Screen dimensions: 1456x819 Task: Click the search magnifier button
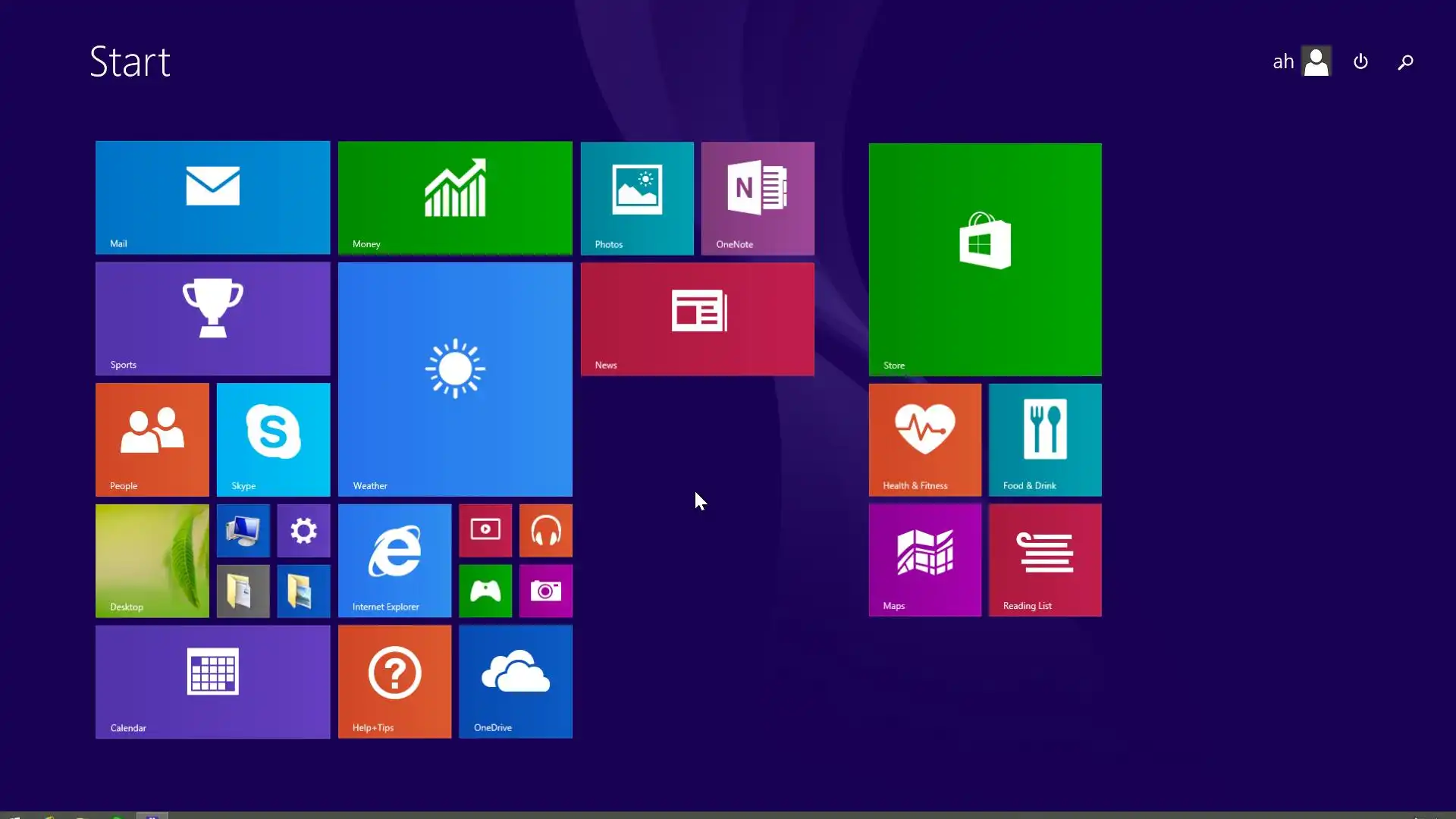pos(1405,61)
